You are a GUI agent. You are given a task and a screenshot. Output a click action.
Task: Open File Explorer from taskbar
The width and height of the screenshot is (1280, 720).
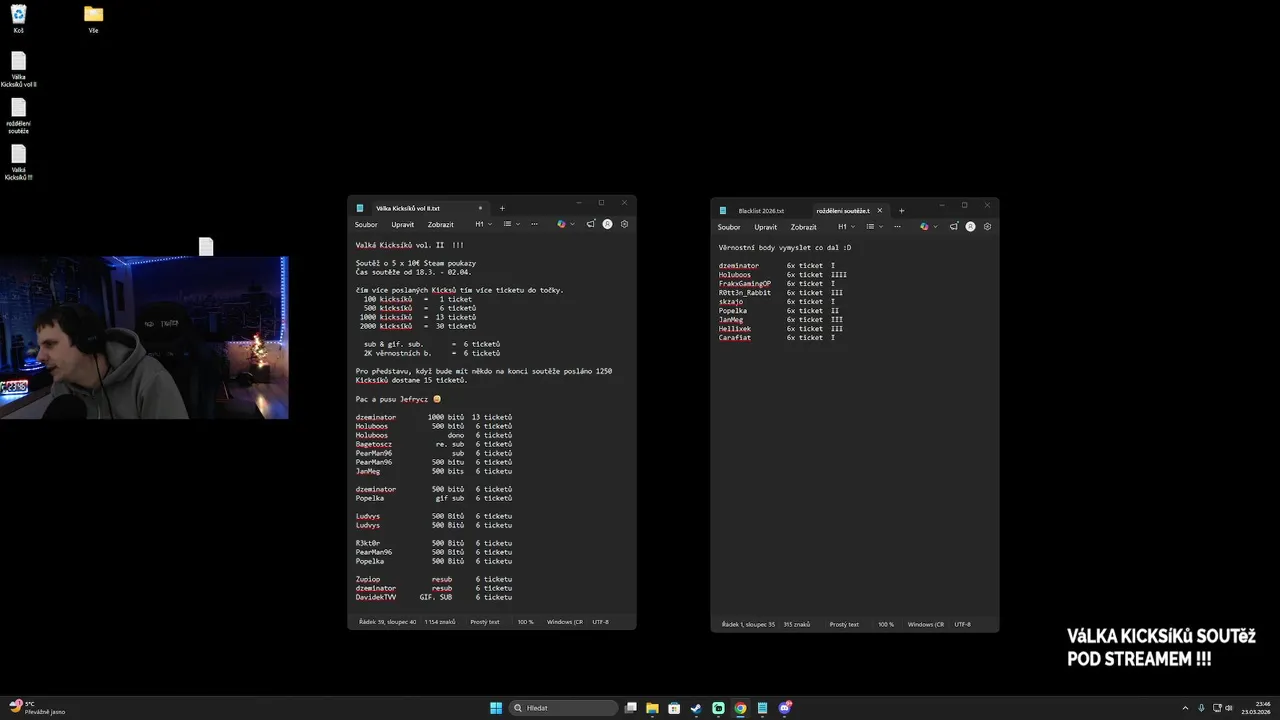point(652,708)
